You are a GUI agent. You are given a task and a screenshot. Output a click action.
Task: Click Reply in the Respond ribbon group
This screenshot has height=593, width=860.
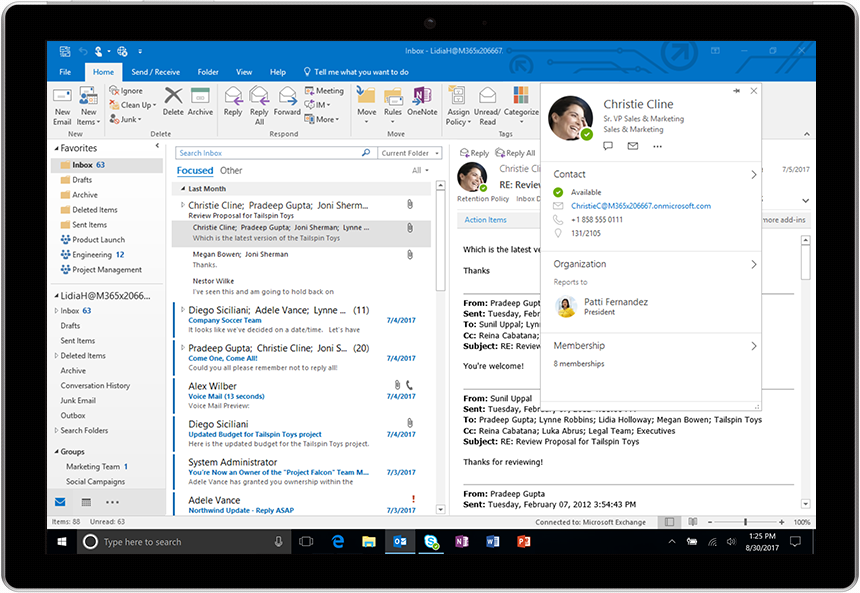tap(233, 101)
